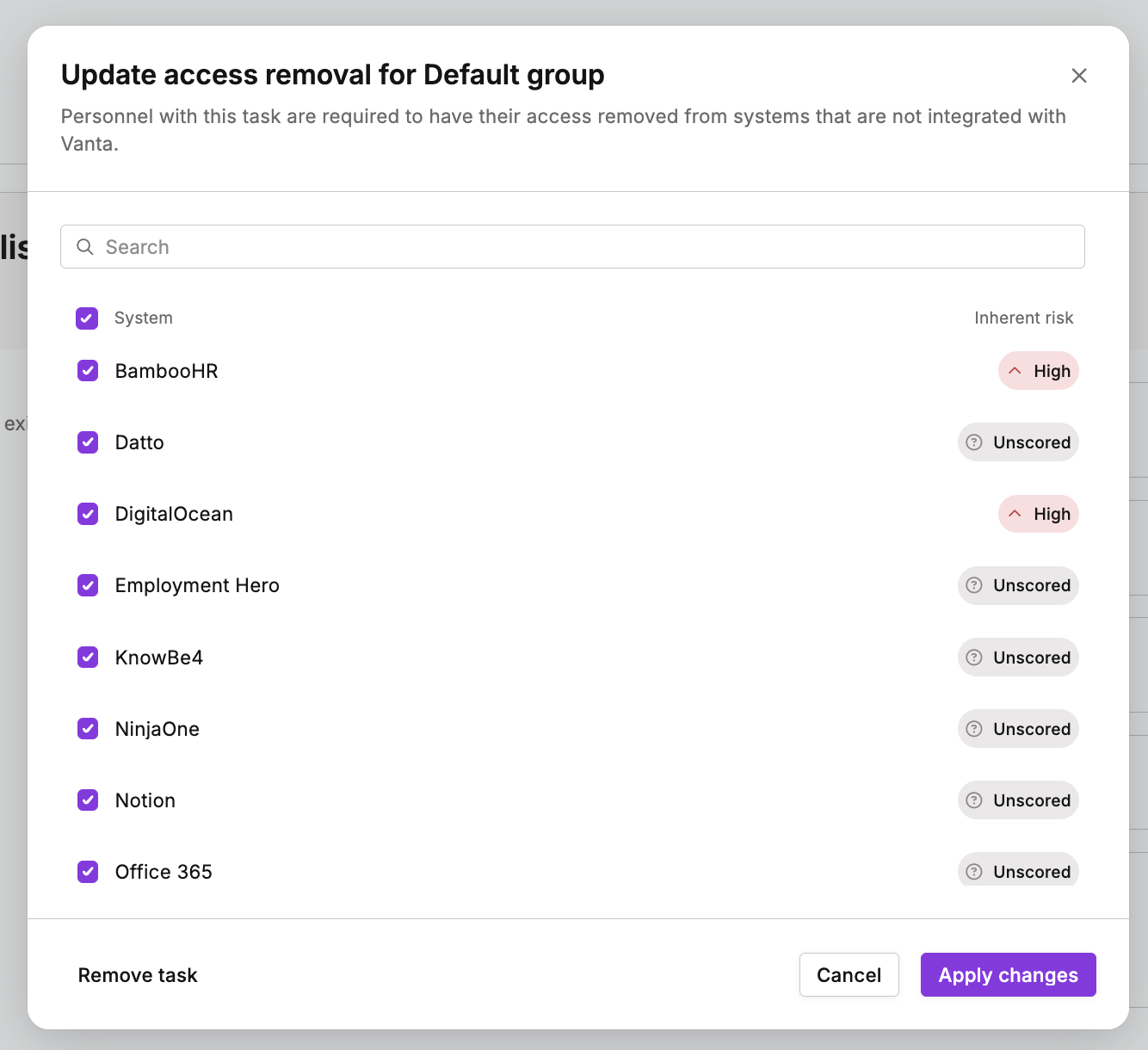Click the Unscored badge for Datto
This screenshot has width=1148, height=1050.
pyautogui.click(x=1018, y=442)
